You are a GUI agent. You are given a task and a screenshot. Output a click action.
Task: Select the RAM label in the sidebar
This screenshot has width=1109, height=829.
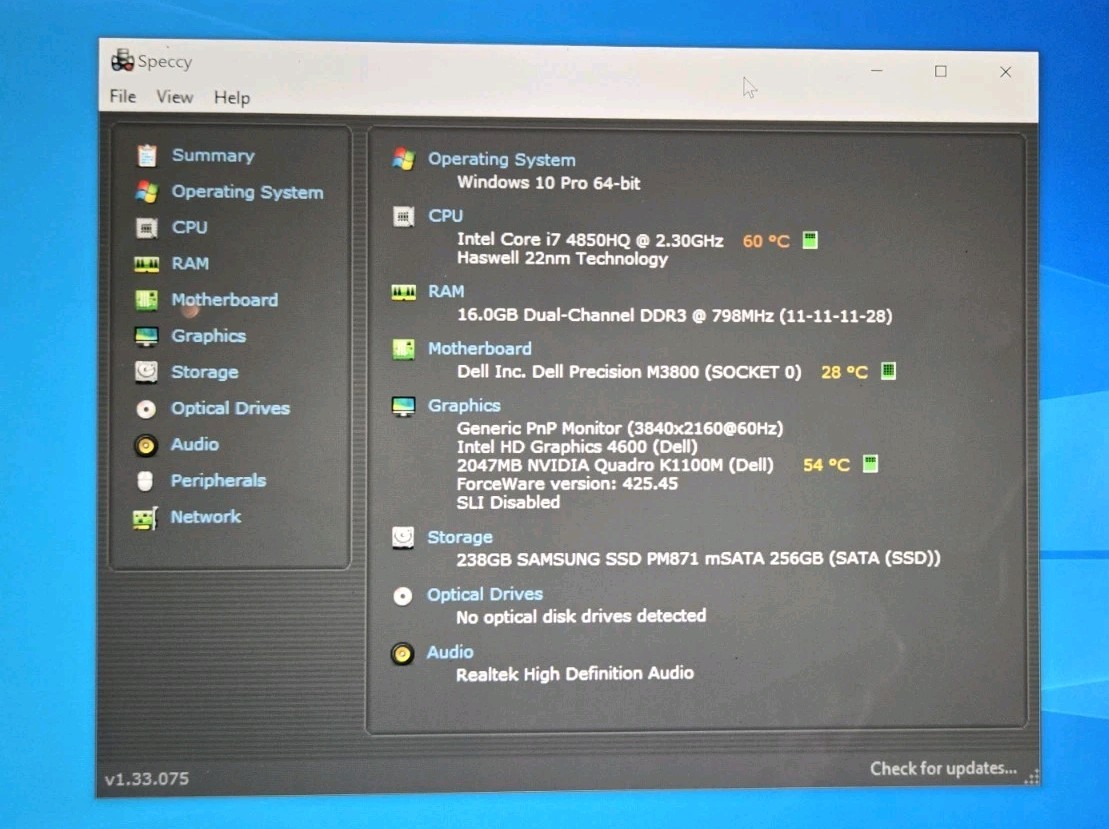tap(190, 264)
